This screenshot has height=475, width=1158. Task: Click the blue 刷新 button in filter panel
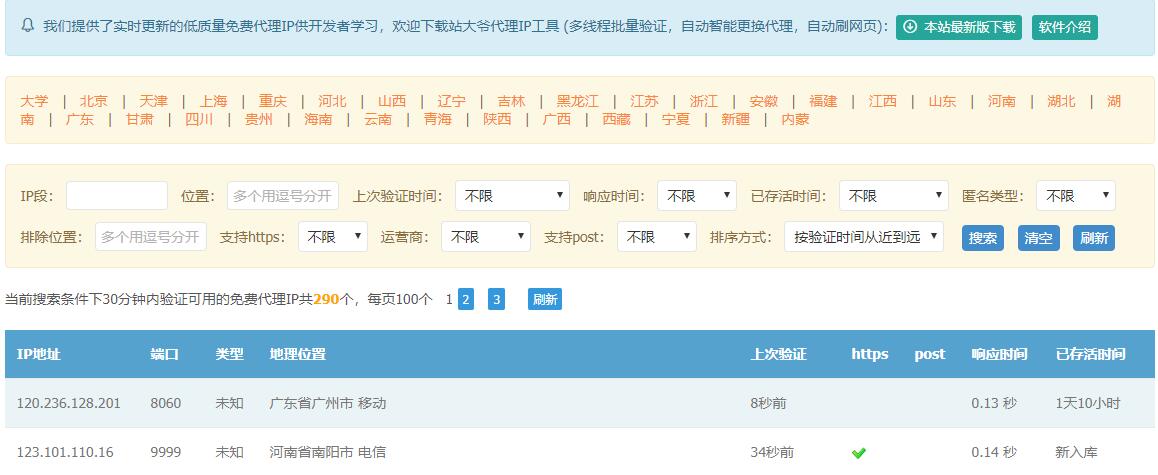[1094, 238]
